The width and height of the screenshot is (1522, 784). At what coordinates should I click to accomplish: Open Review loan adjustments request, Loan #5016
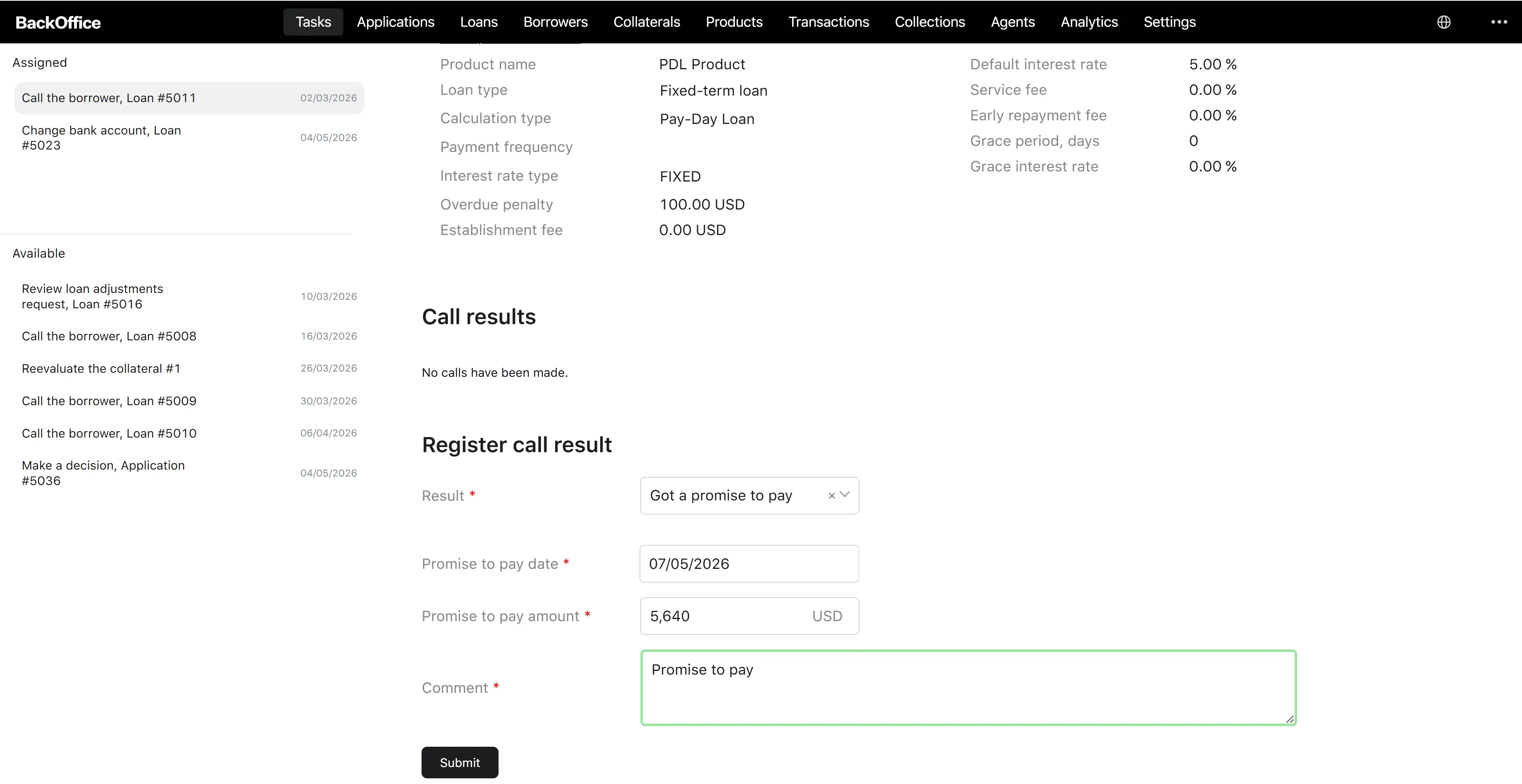click(x=189, y=297)
